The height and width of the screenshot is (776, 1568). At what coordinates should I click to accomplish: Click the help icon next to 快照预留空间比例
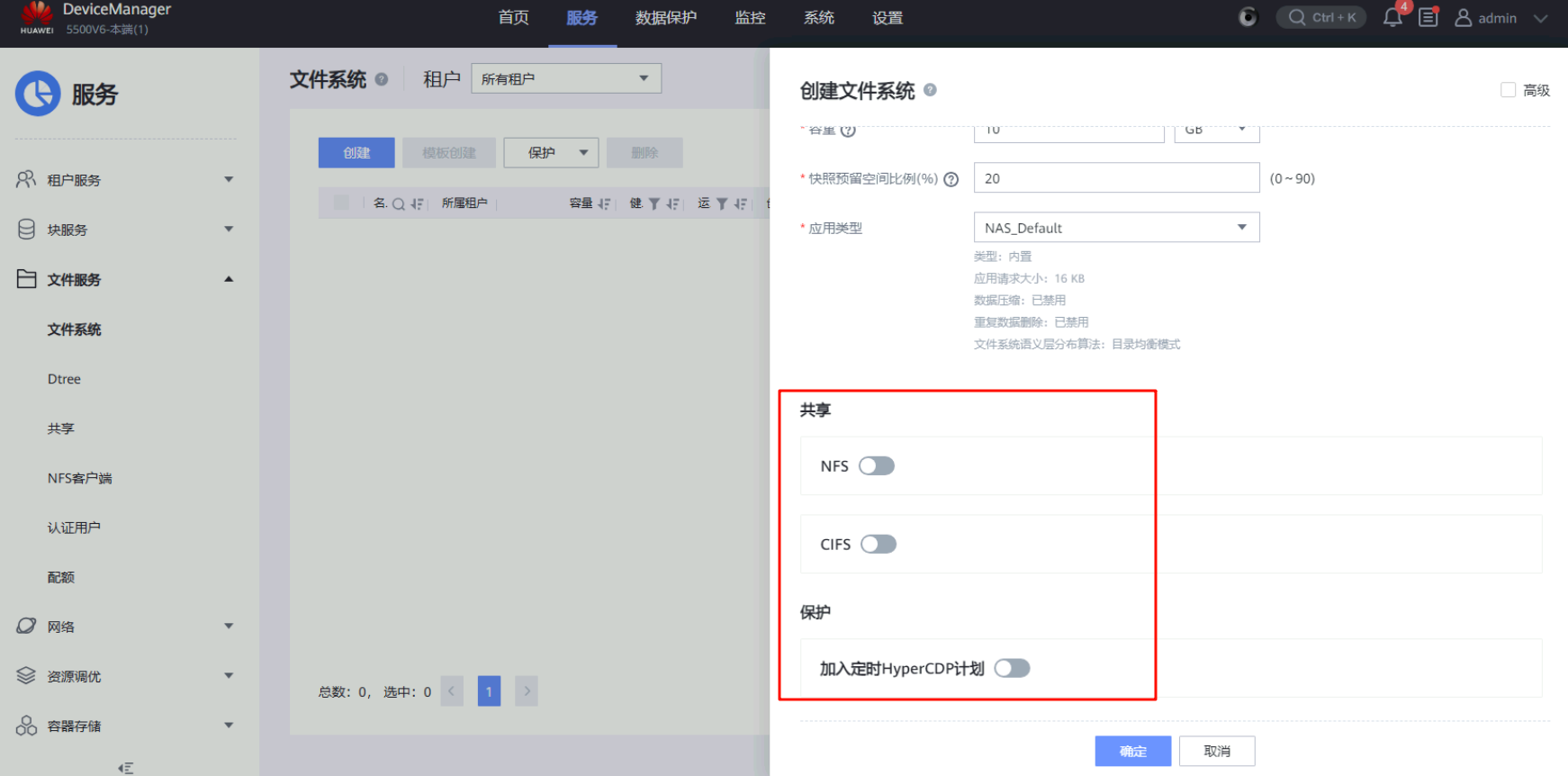[951, 179]
